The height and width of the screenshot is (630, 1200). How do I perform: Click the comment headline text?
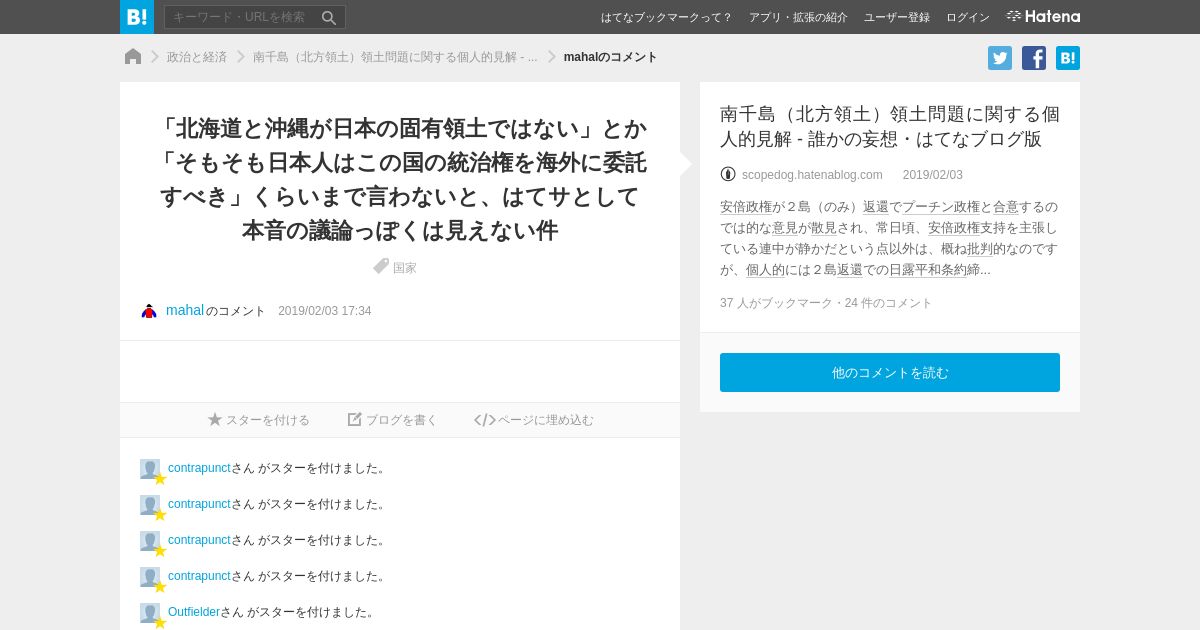point(400,179)
